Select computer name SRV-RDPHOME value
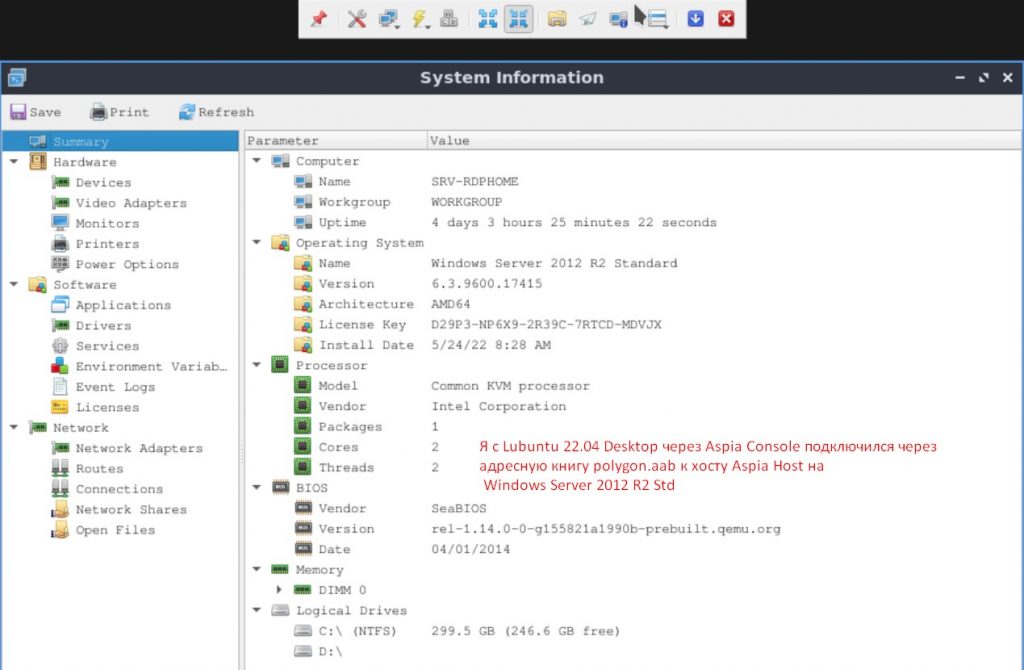Viewport: 1024px width, 670px height. pyautogui.click(x=475, y=182)
